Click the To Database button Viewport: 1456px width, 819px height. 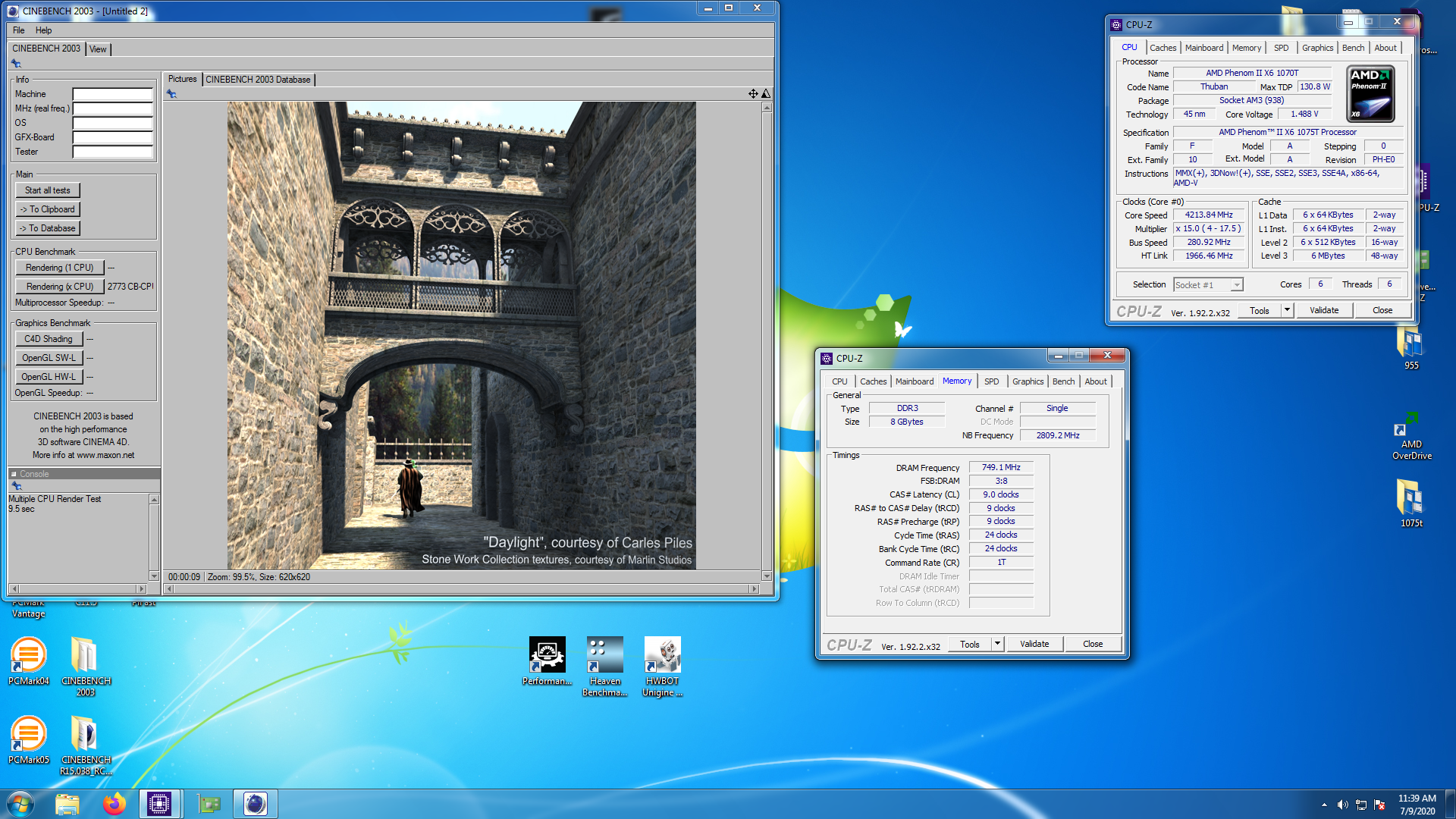coord(48,228)
